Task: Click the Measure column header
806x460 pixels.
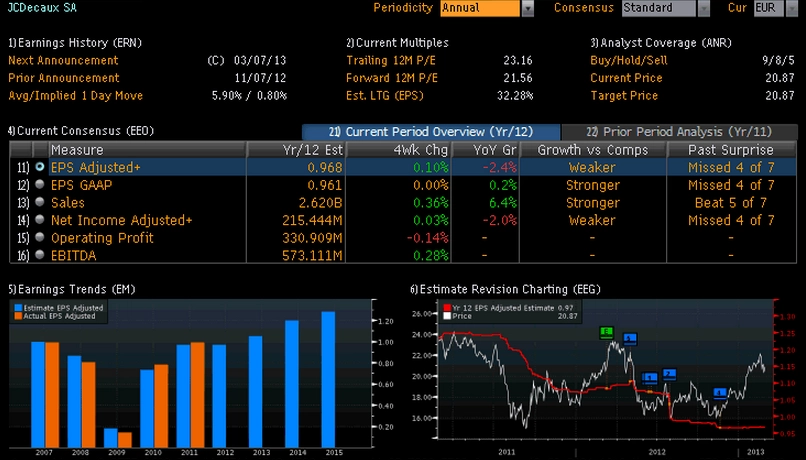Action: tap(147, 150)
